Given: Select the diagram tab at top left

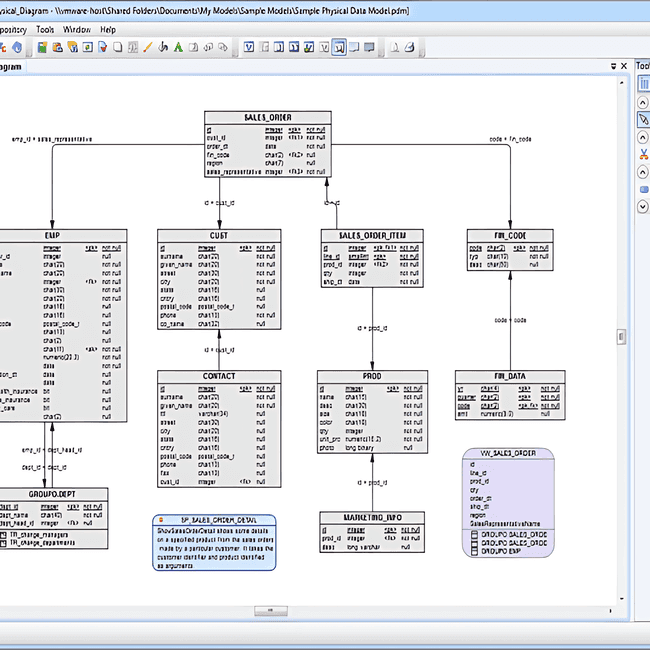Looking at the screenshot, I should coord(11,67).
